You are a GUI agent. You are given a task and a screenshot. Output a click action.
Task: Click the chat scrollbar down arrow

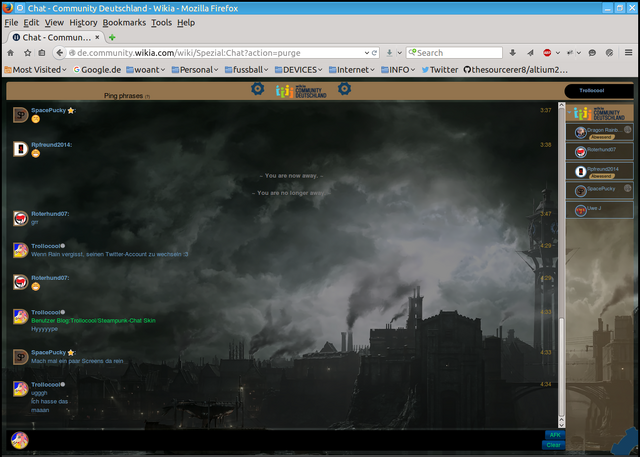[561, 424]
